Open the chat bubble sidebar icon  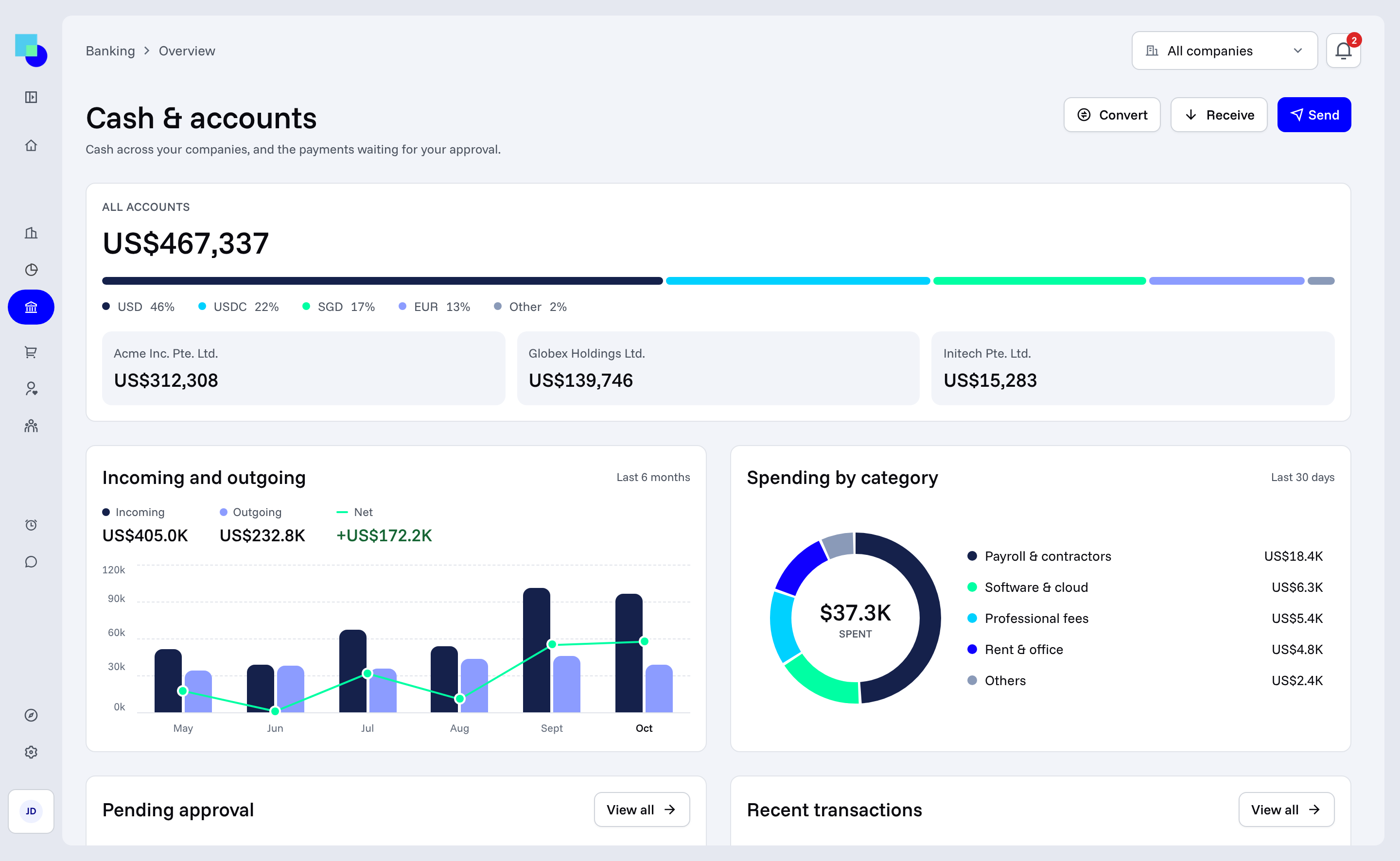click(31, 562)
